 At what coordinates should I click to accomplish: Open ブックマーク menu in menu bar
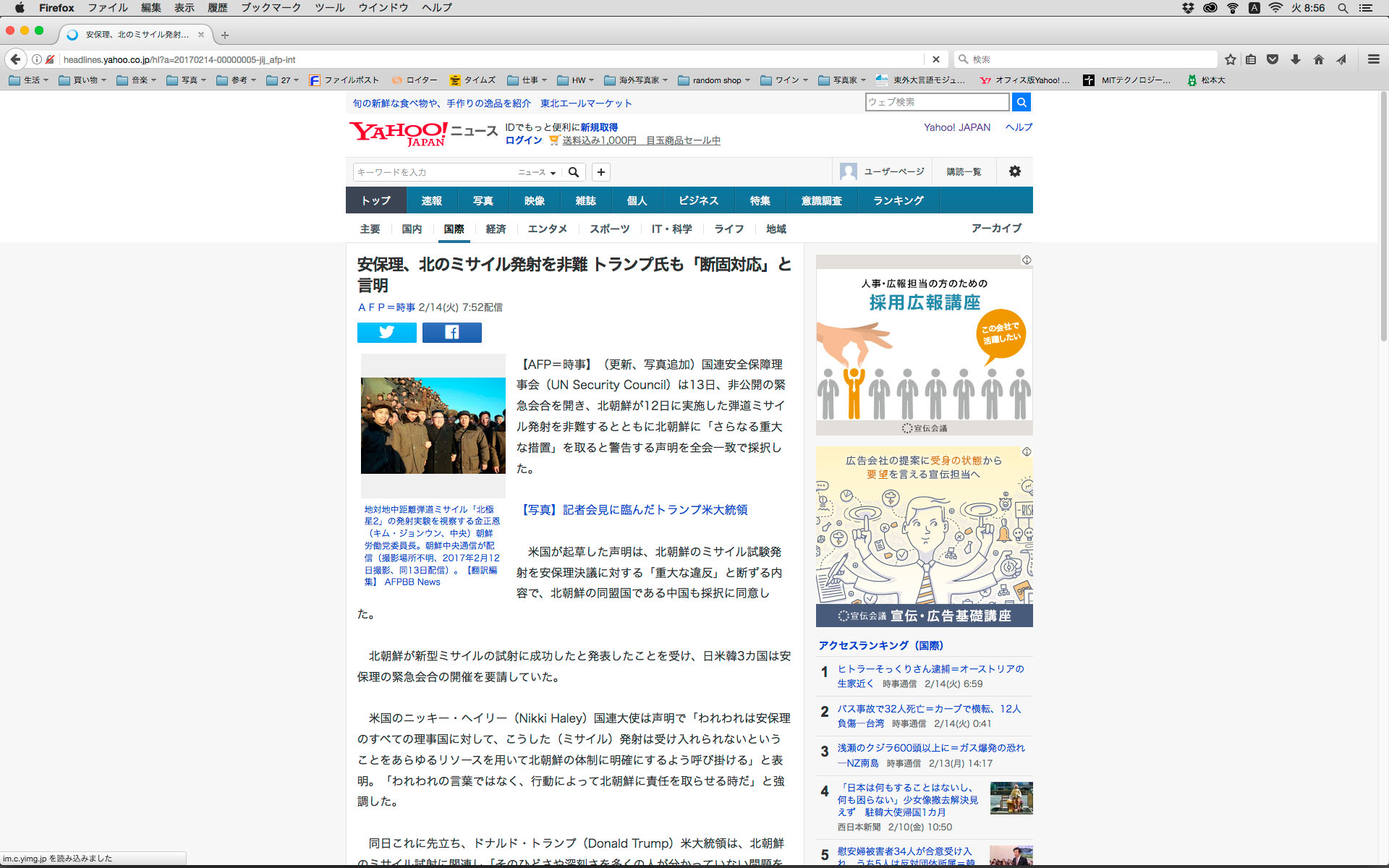(271, 8)
